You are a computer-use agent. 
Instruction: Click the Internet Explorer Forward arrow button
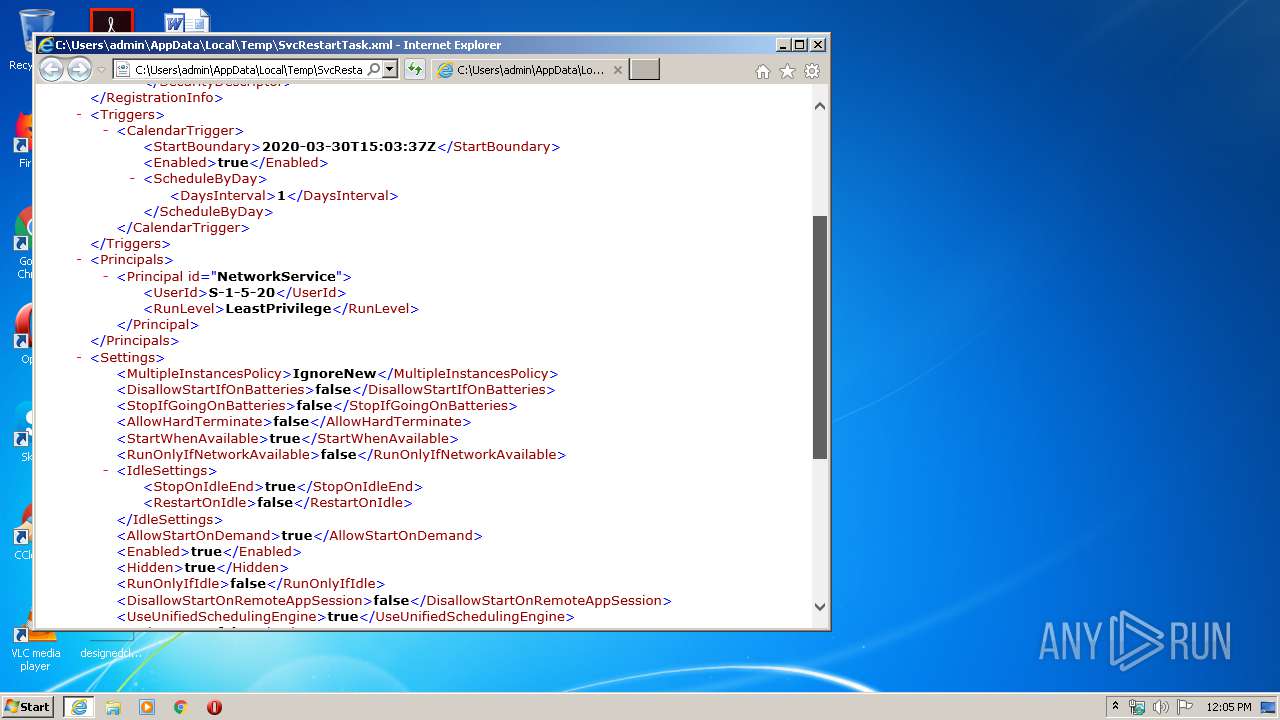[79, 69]
